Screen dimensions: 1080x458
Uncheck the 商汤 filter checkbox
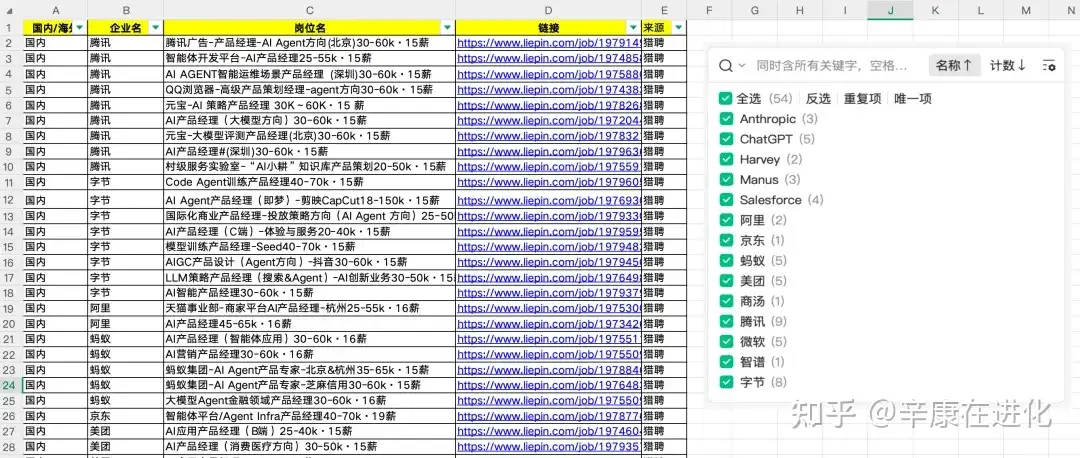click(x=725, y=301)
